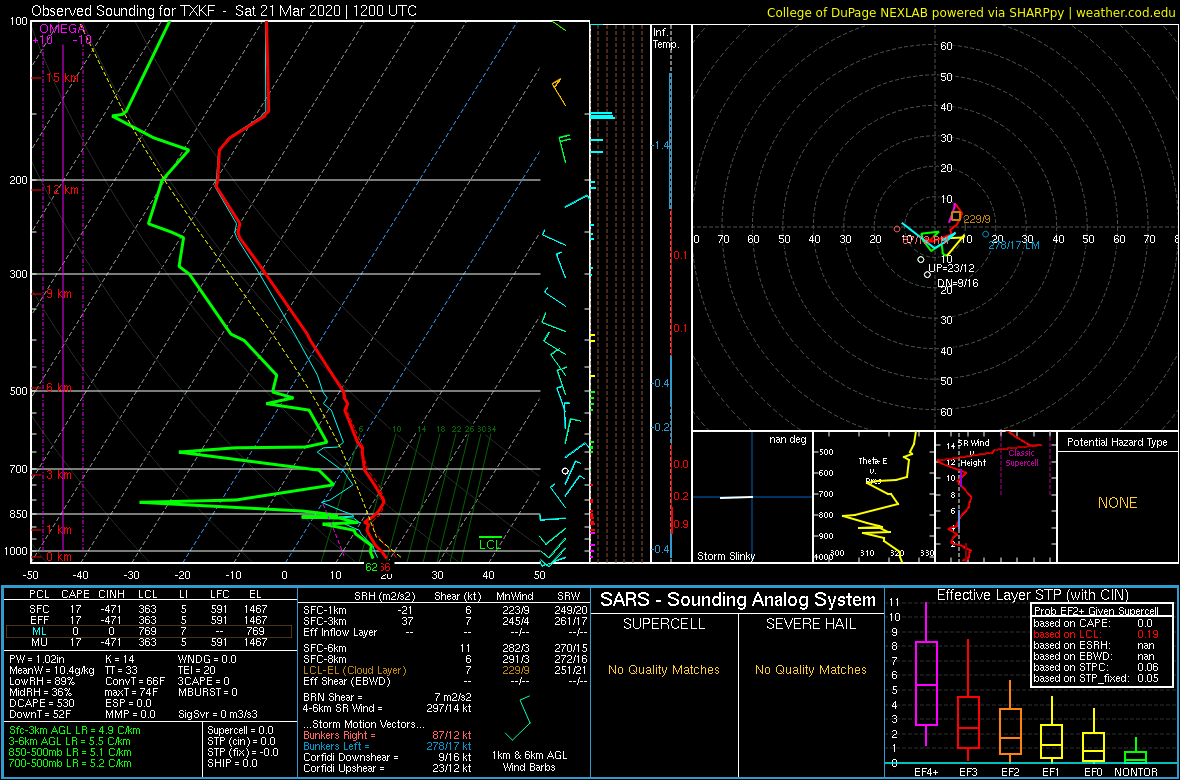Click the 850-500mb LR lapse rate
The width and height of the screenshot is (1180, 780).
71,752
